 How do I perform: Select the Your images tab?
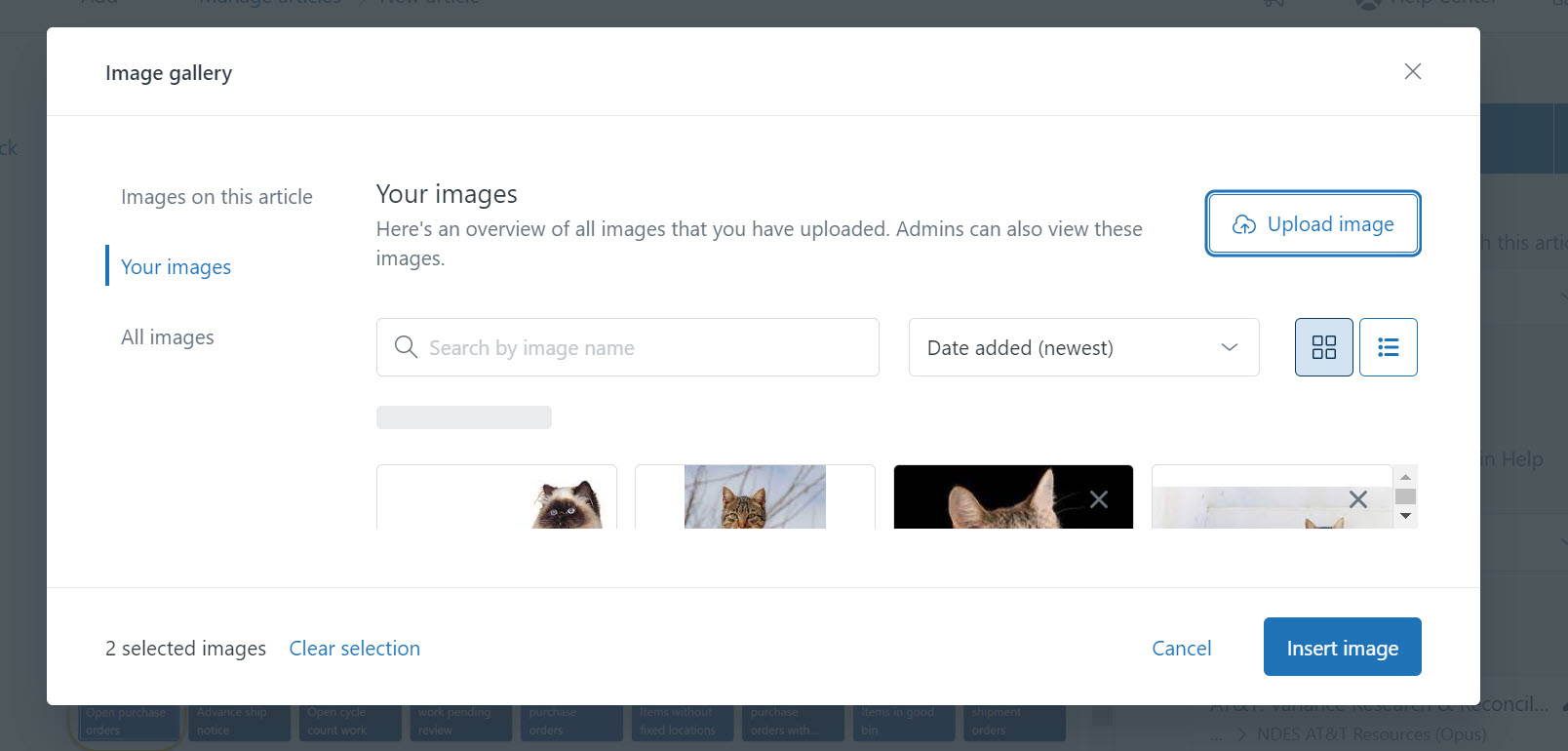click(176, 267)
